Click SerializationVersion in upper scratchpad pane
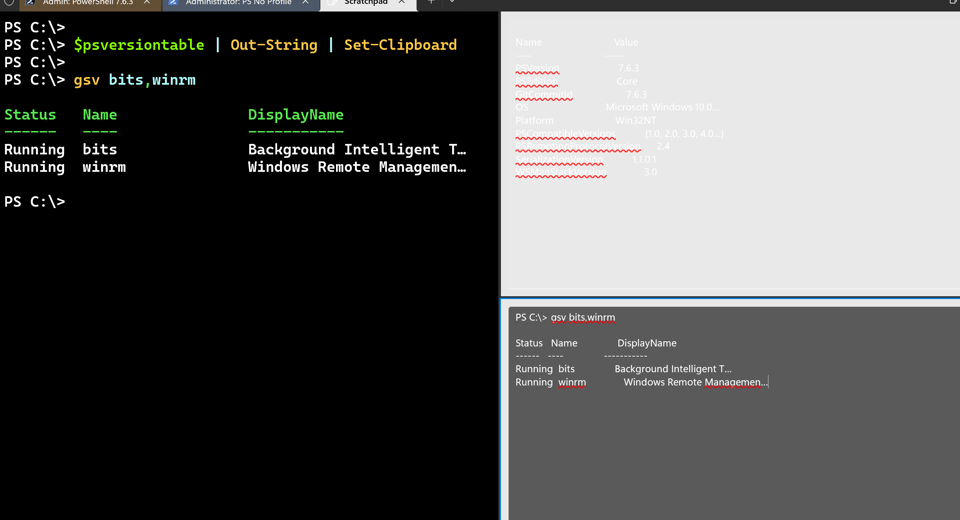Screen dimensions: 960x520 559,159
